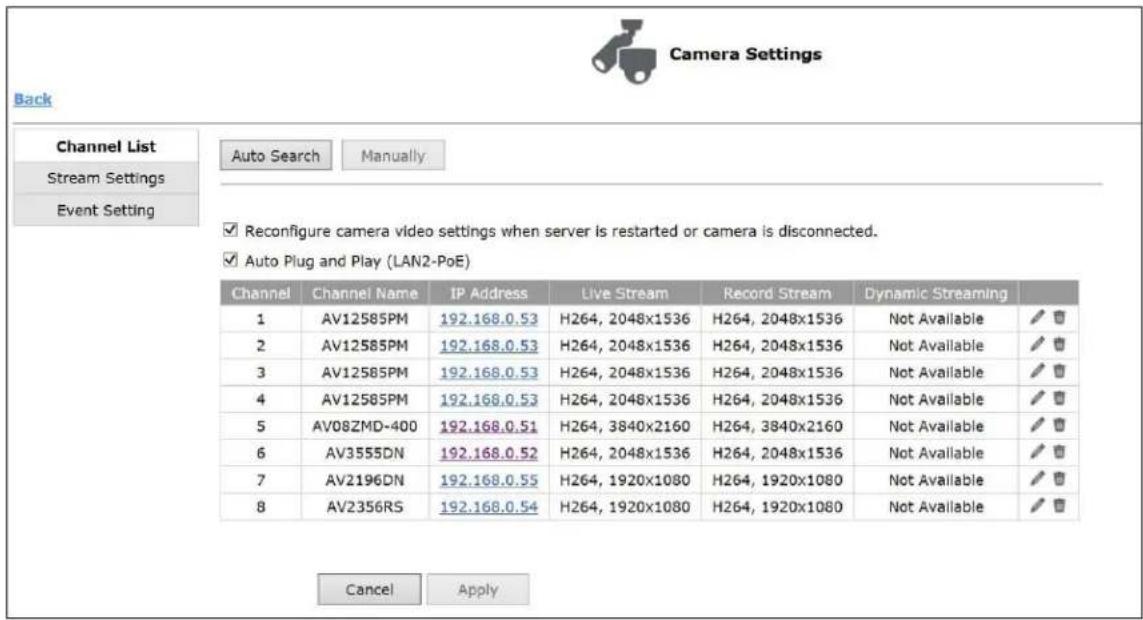Edit the AV08ZMD-400 channel pencil icon
The image size is (1143, 620).
pos(1037,425)
